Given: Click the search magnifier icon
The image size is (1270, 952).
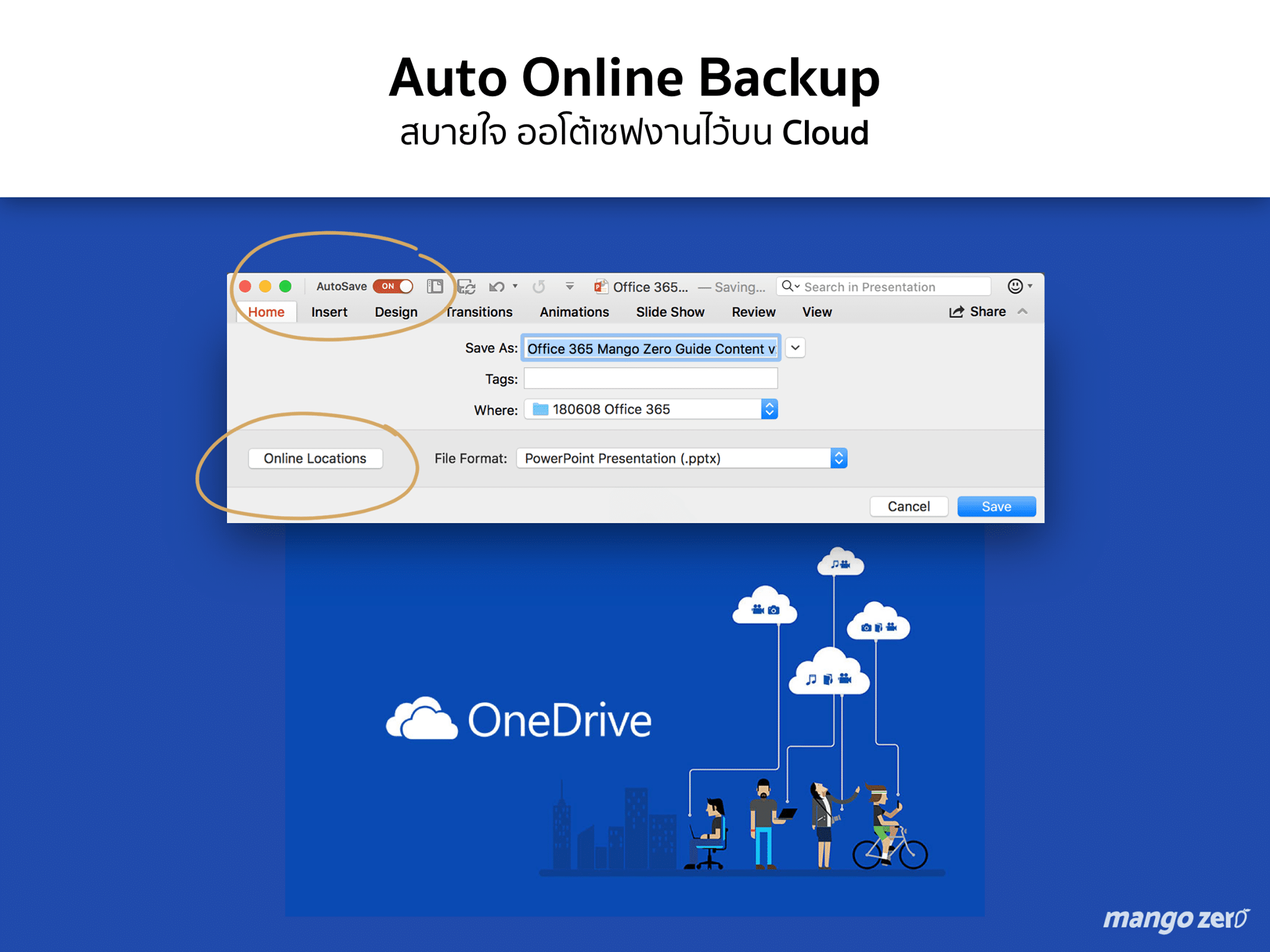Looking at the screenshot, I should (x=788, y=286).
